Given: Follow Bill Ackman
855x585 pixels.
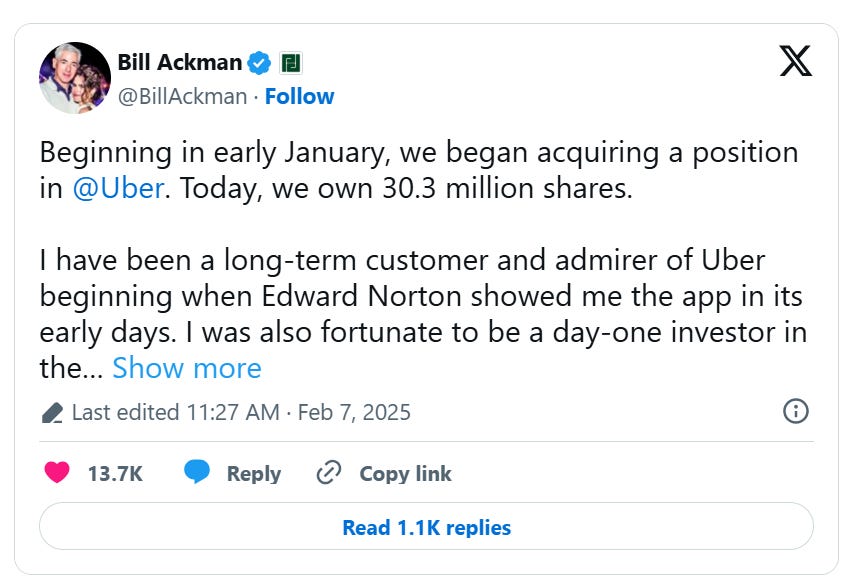Looking at the screenshot, I should click(x=299, y=96).
